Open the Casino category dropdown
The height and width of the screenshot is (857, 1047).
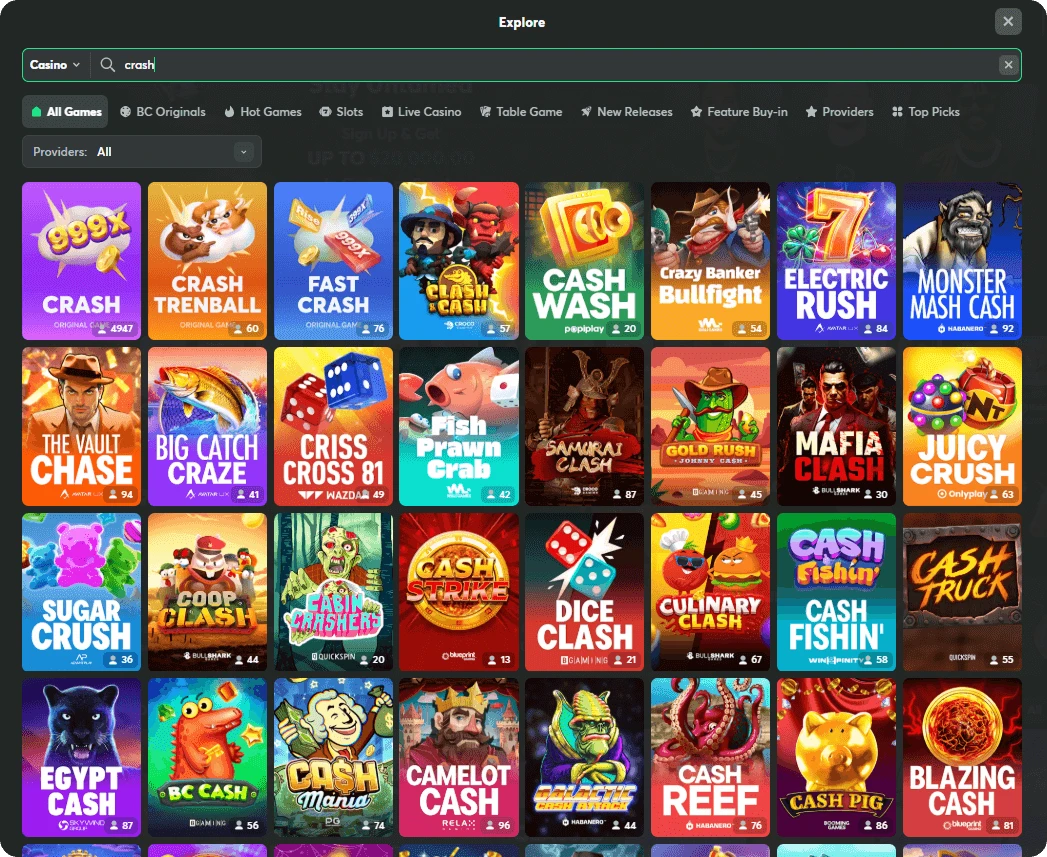55,64
